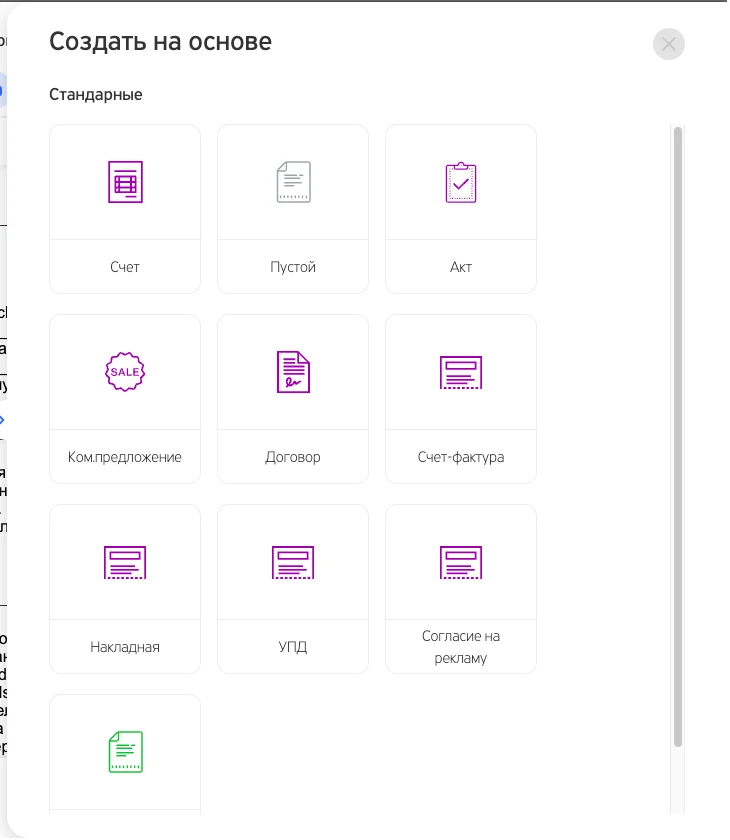This screenshot has width=730, height=840.
Task: Select the Акт label text
Action: click(x=461, y=267)
